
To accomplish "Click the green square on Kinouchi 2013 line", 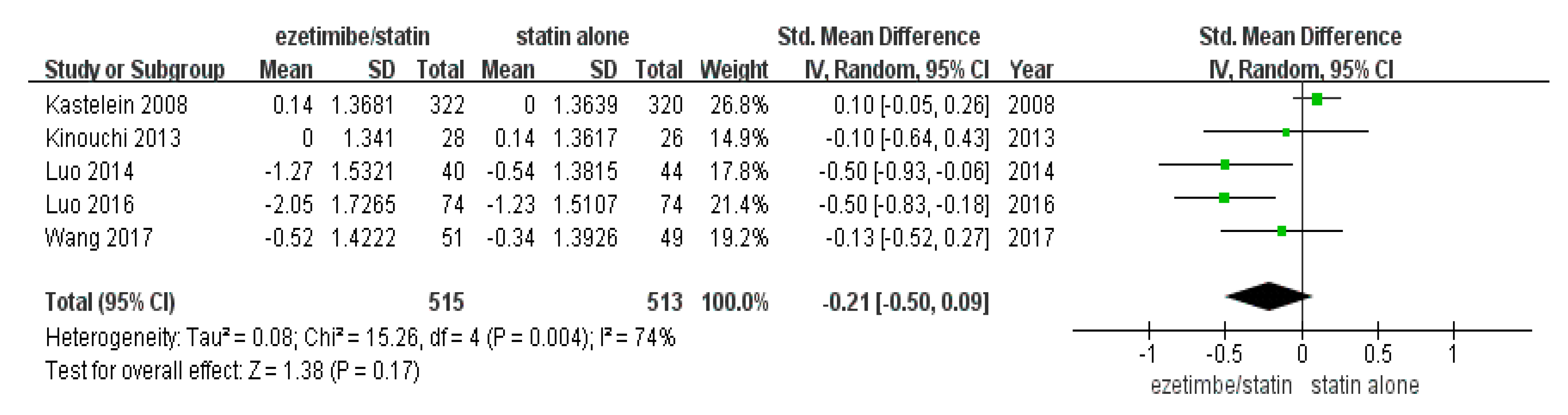I will pyautogui.click(x=1285, y=132).
